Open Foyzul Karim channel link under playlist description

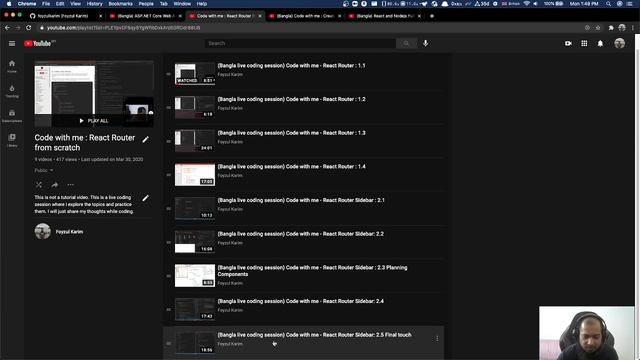(x=69, y=232)
